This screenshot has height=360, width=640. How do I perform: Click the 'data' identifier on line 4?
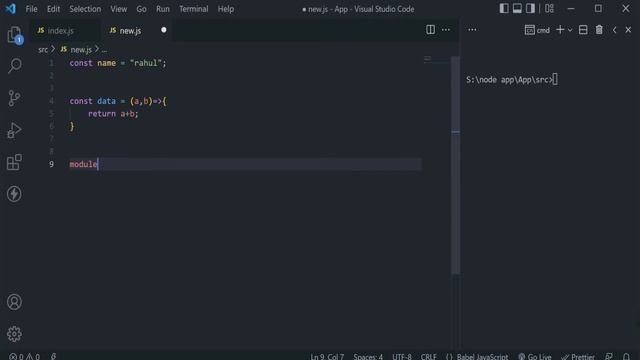pyautogui.click(x=106, y=101)
